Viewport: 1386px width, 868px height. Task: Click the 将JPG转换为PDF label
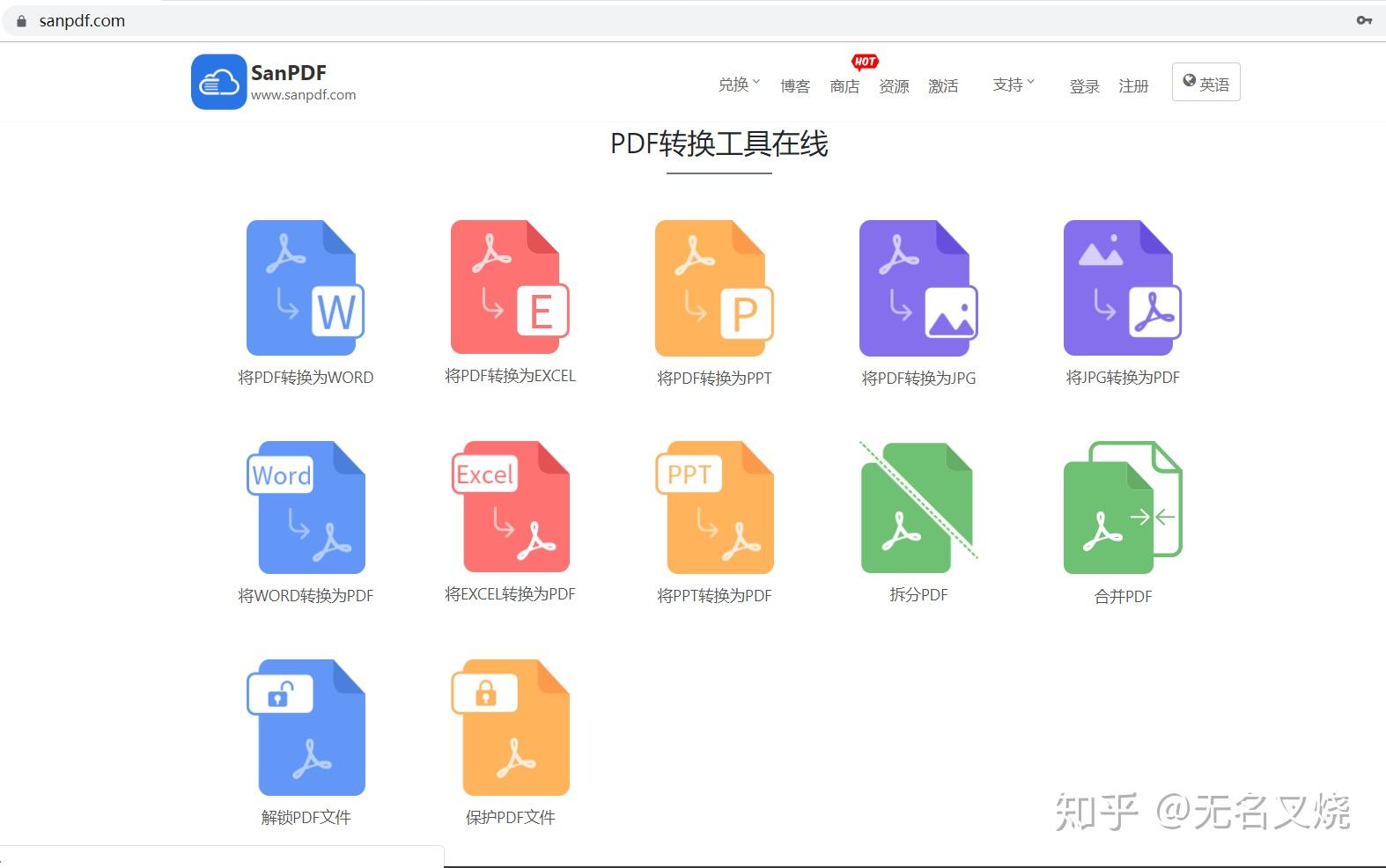pos(1123,377)
